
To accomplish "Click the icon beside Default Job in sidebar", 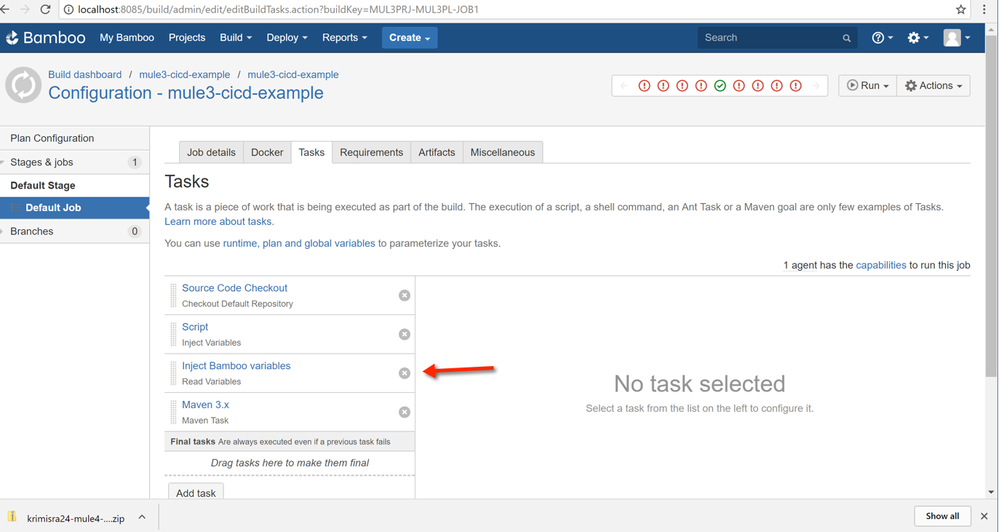I will tap(16, 208).
